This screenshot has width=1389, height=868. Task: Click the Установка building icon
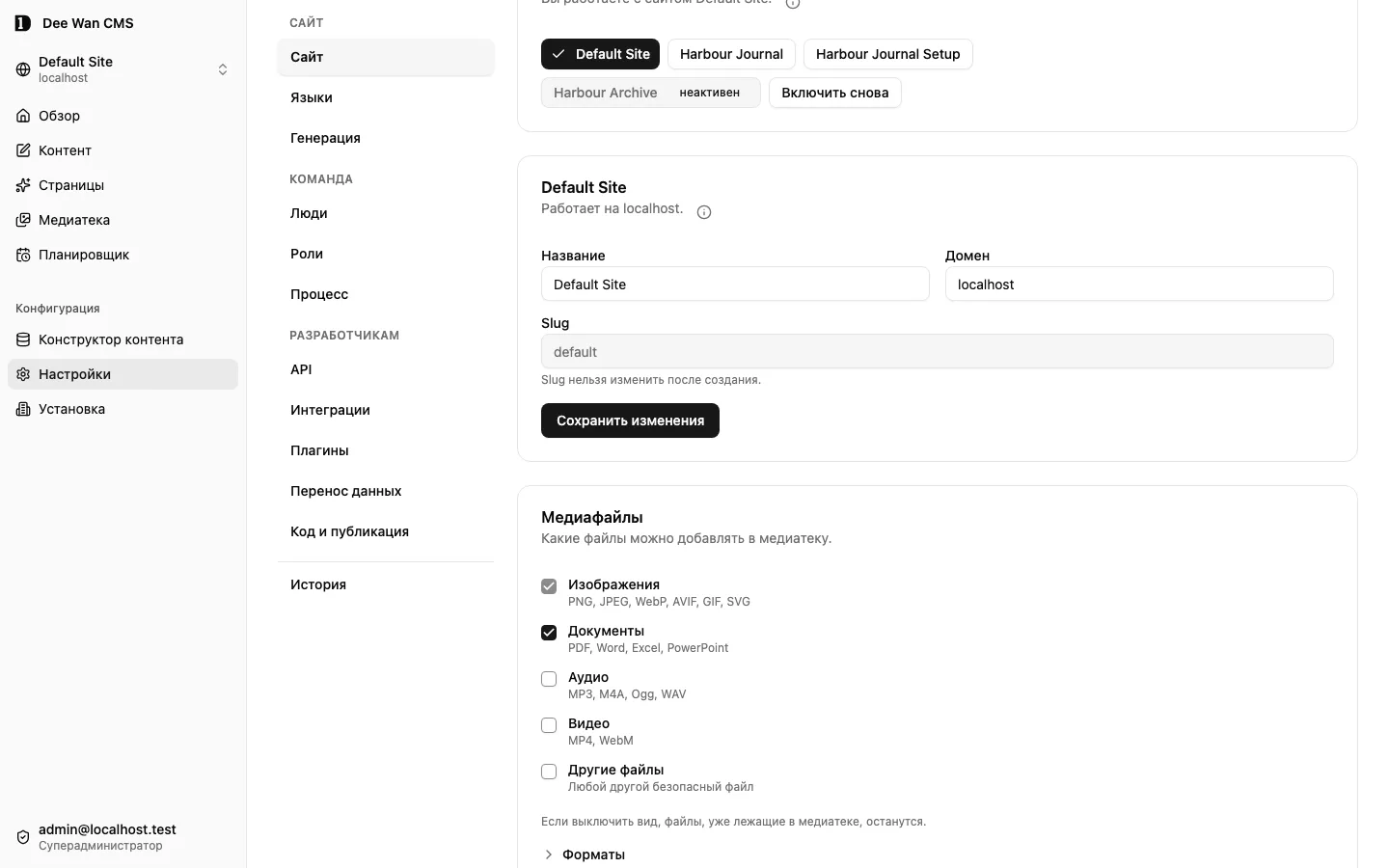(x=23, y=409)
